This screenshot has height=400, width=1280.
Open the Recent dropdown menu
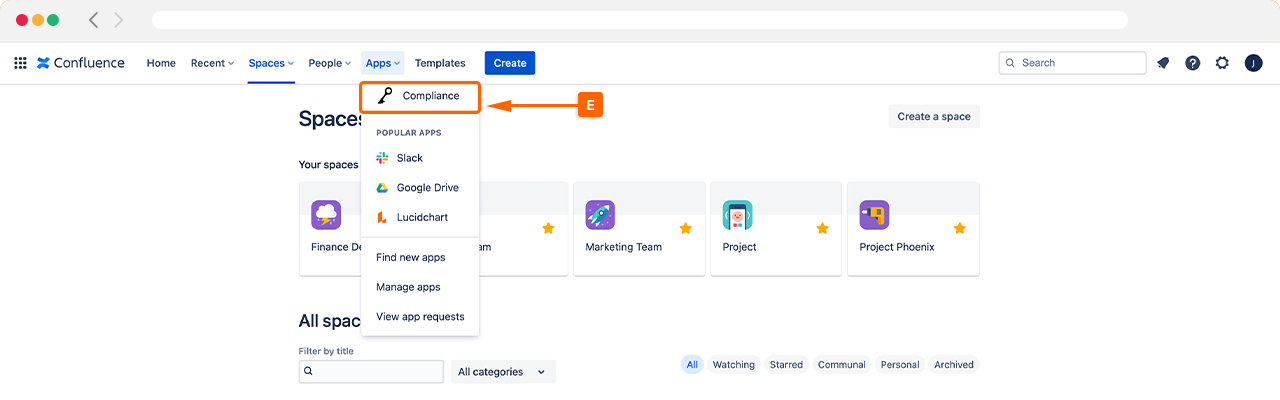click(x=212, y=63)
